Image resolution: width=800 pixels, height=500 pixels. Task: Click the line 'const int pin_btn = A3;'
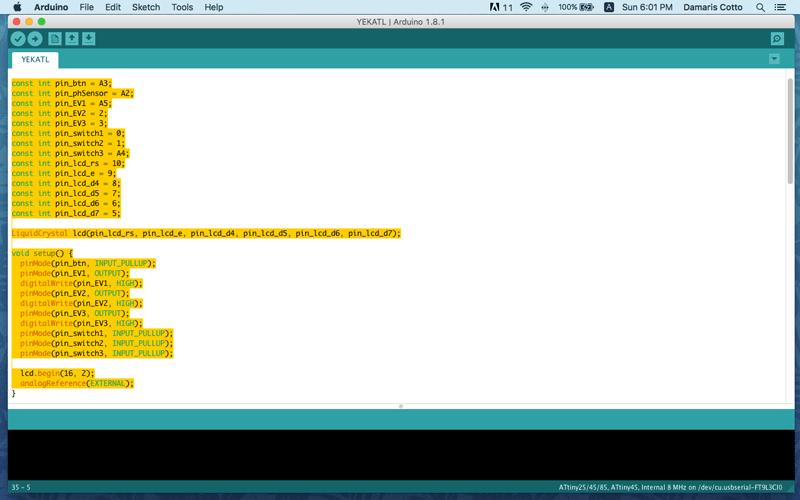point(61,83)
